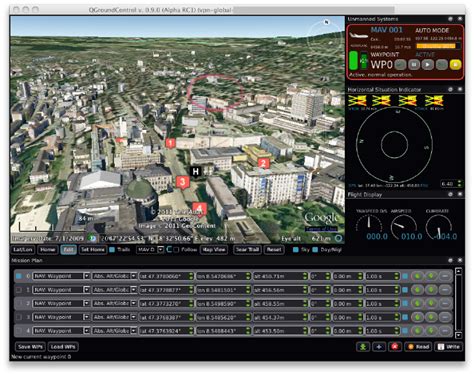Move waypoint 3 up with its first green arrow button

tap(417, 317)
